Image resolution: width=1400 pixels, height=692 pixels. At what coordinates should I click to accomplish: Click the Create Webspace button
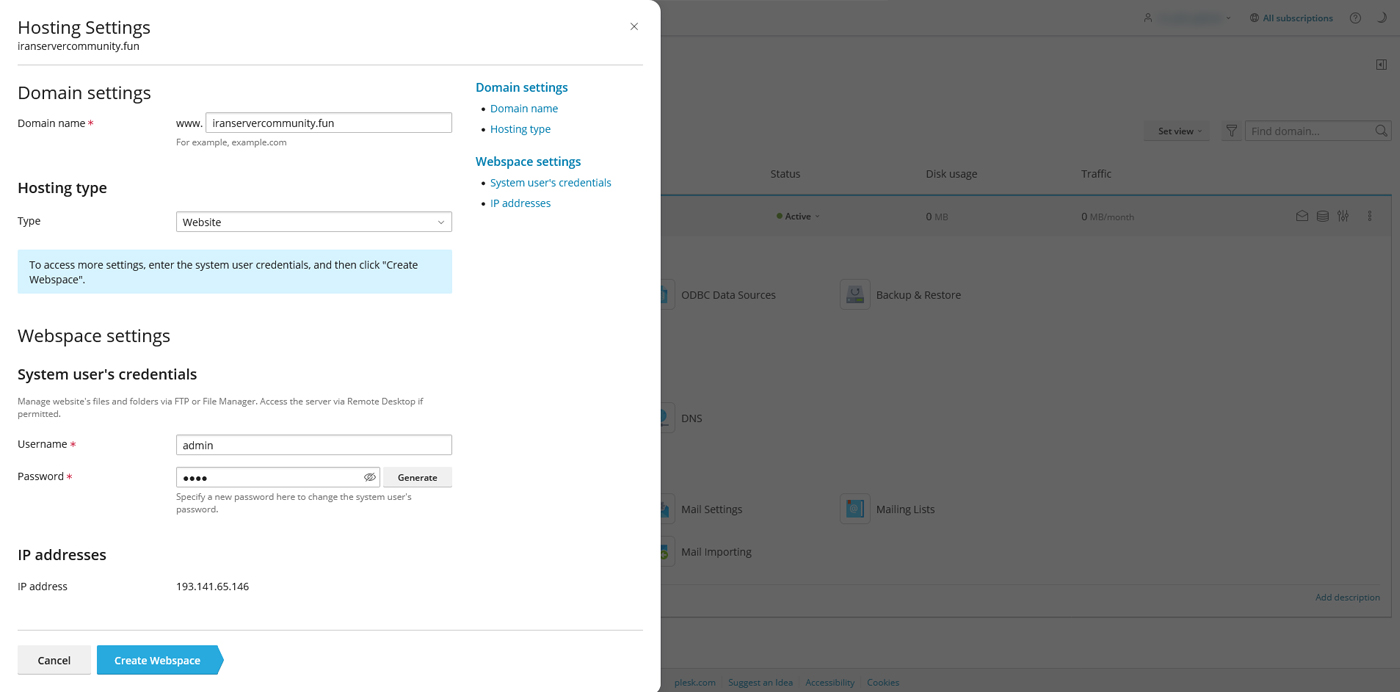[156, 660]
